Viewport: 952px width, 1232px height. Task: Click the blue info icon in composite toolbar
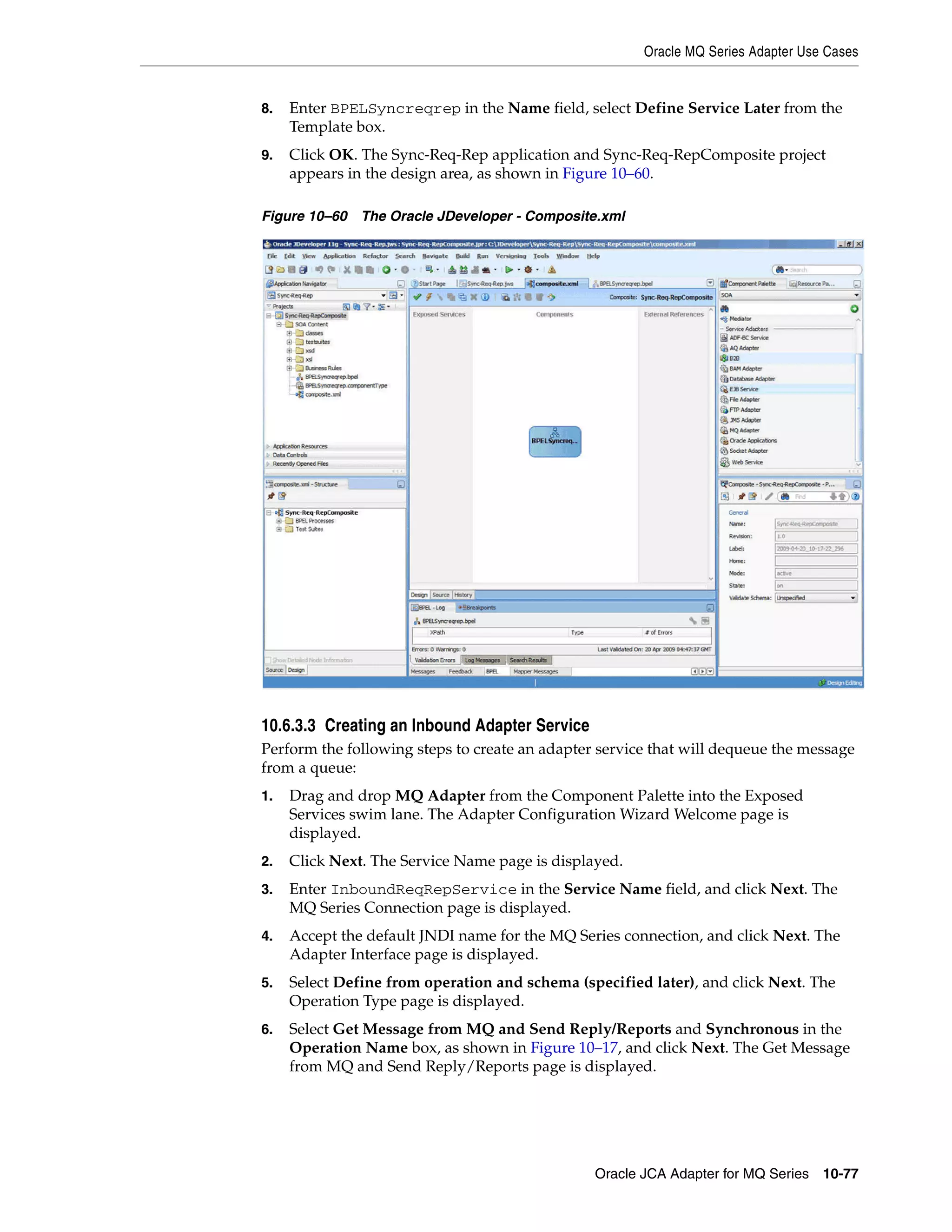485,297
